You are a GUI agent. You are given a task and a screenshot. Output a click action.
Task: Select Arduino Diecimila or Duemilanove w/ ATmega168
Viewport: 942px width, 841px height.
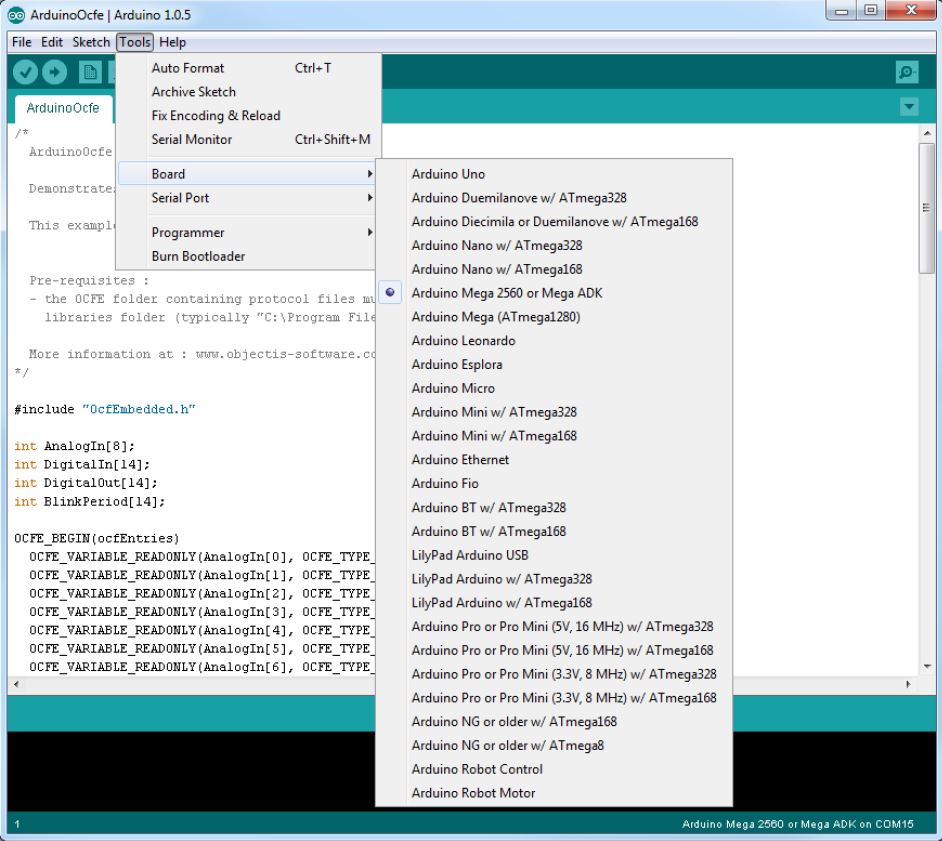(x=553, y=222)
